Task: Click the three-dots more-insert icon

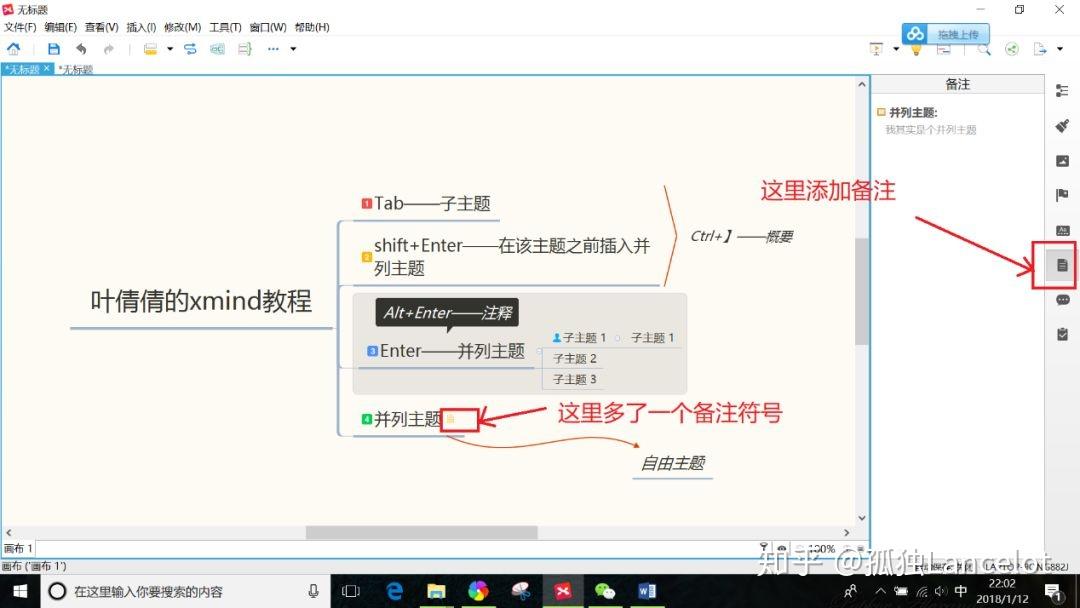Action: (x=273, y=49)
